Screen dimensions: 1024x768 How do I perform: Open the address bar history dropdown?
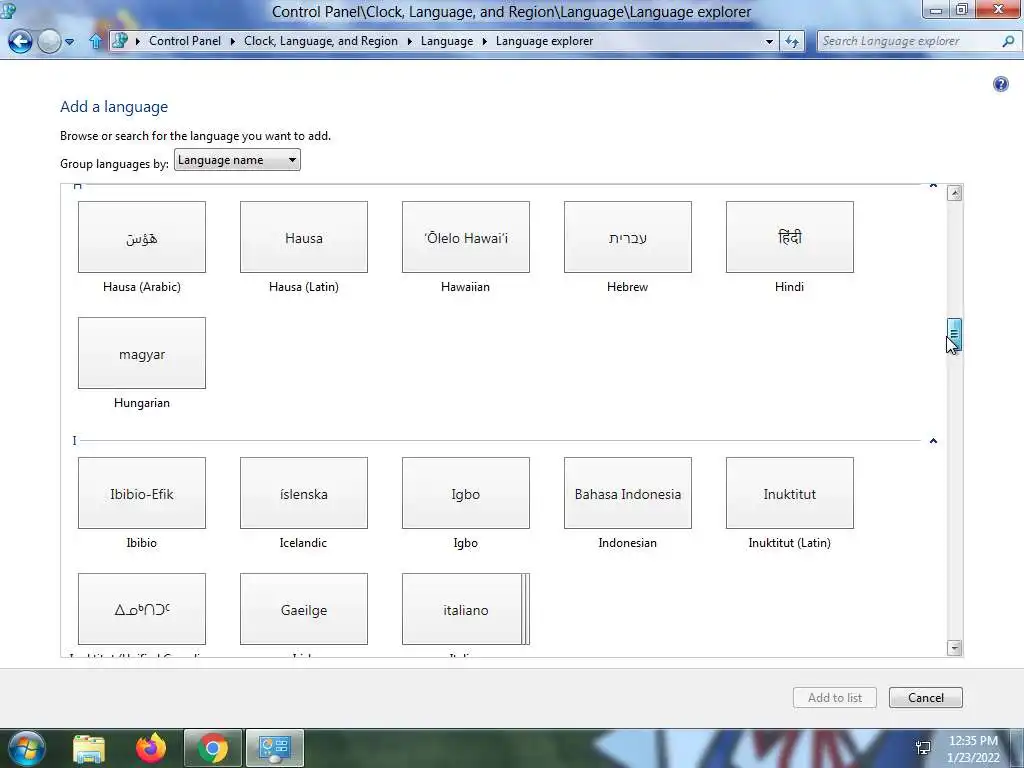769,41
